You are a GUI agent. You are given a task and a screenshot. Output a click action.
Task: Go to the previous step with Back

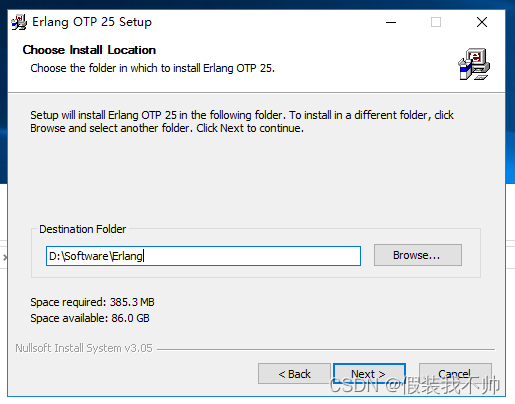click(294, 374)
